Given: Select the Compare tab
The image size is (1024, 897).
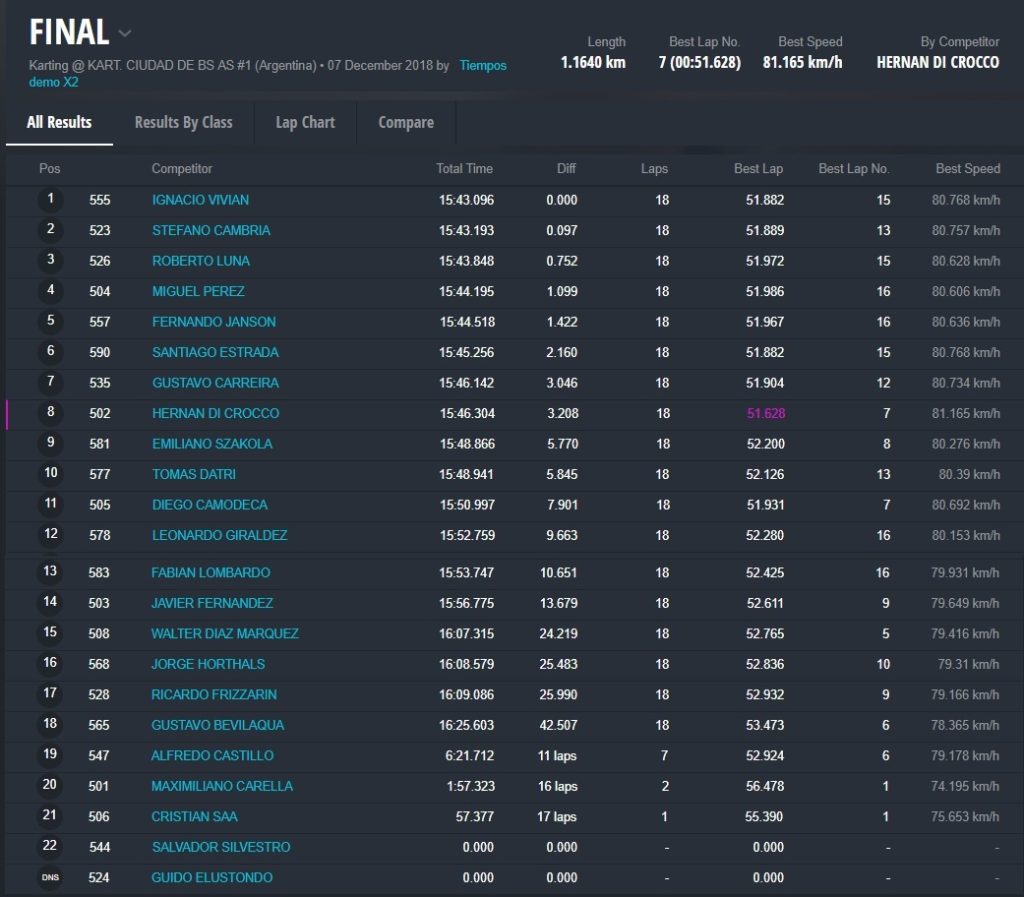Looking at the screenshot, I should [405, 122].
